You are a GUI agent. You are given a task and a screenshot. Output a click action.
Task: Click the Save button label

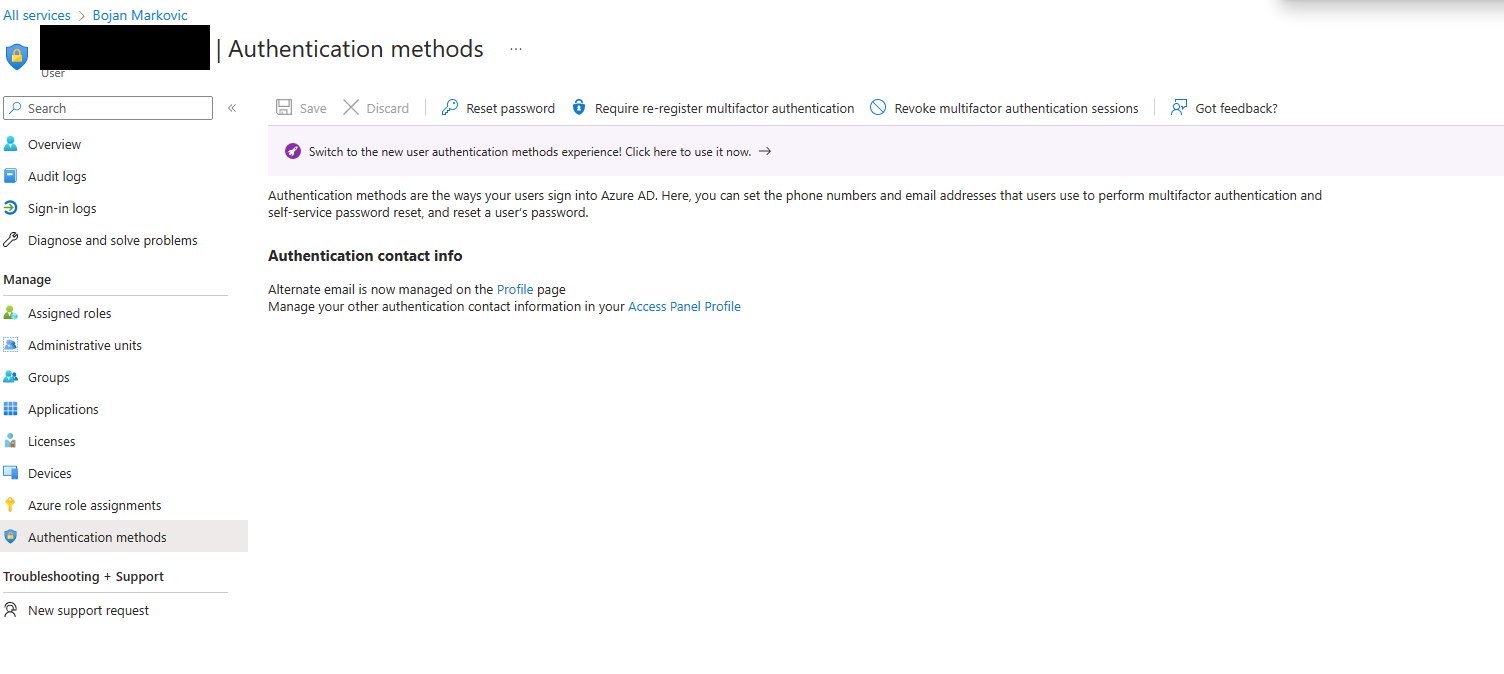click(x=313, y=108)
